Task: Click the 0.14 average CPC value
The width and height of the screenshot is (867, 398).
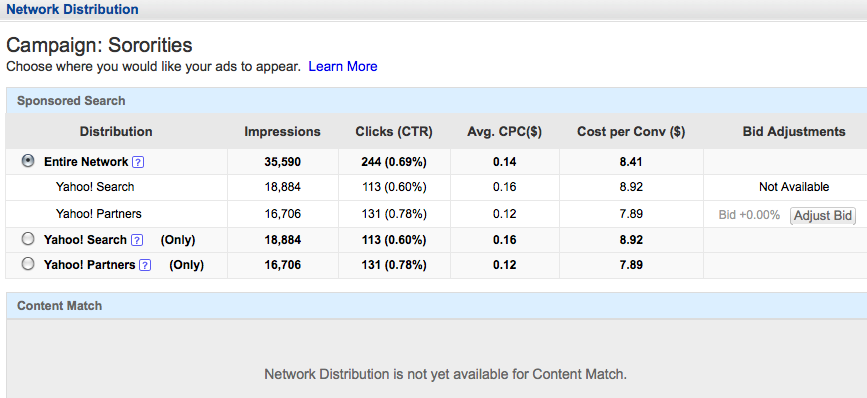Action: [504, 162]
